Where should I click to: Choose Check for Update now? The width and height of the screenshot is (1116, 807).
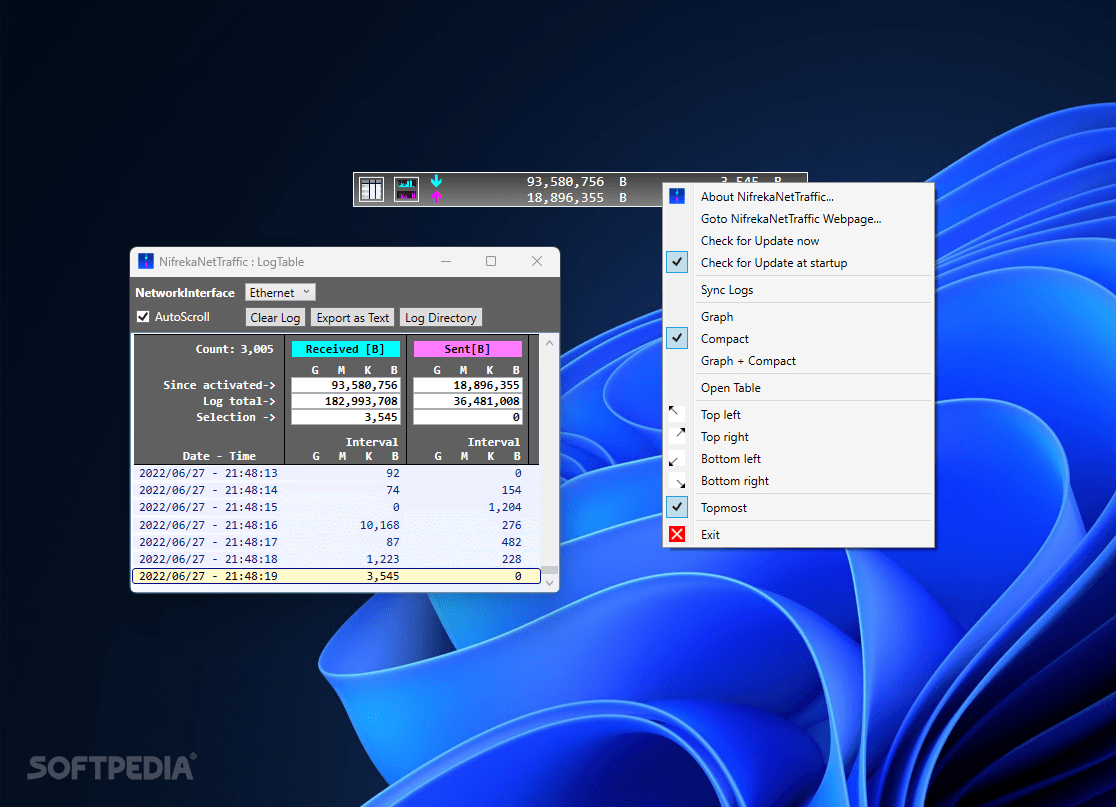point(759,241)
